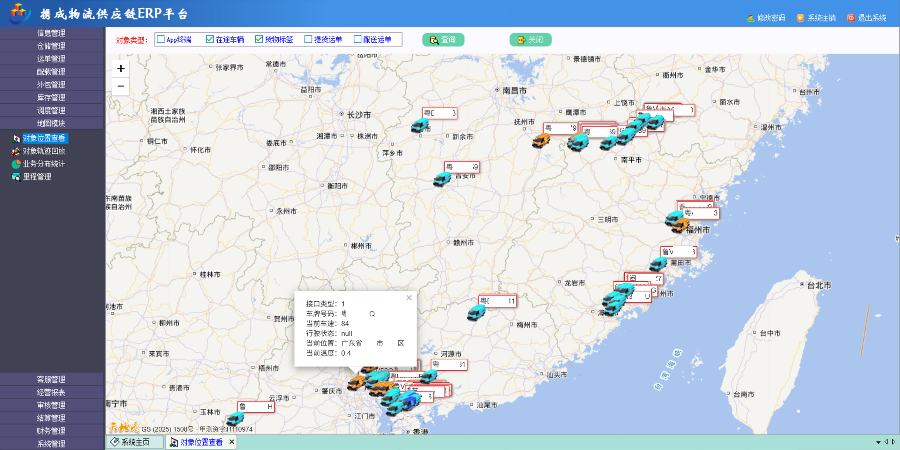Viewport: 900px width, 450px height.
Task: Expand 调度管理 sidebar section
Action: pyautogui.click(x=52, y=110)
